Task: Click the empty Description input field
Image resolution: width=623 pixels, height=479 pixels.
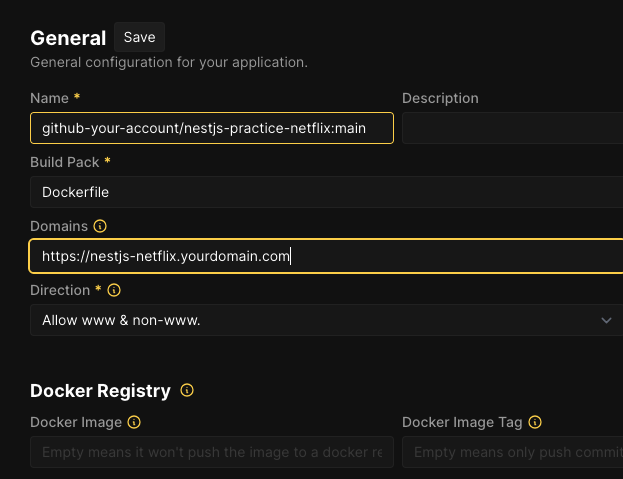Action: click(512, 128)
